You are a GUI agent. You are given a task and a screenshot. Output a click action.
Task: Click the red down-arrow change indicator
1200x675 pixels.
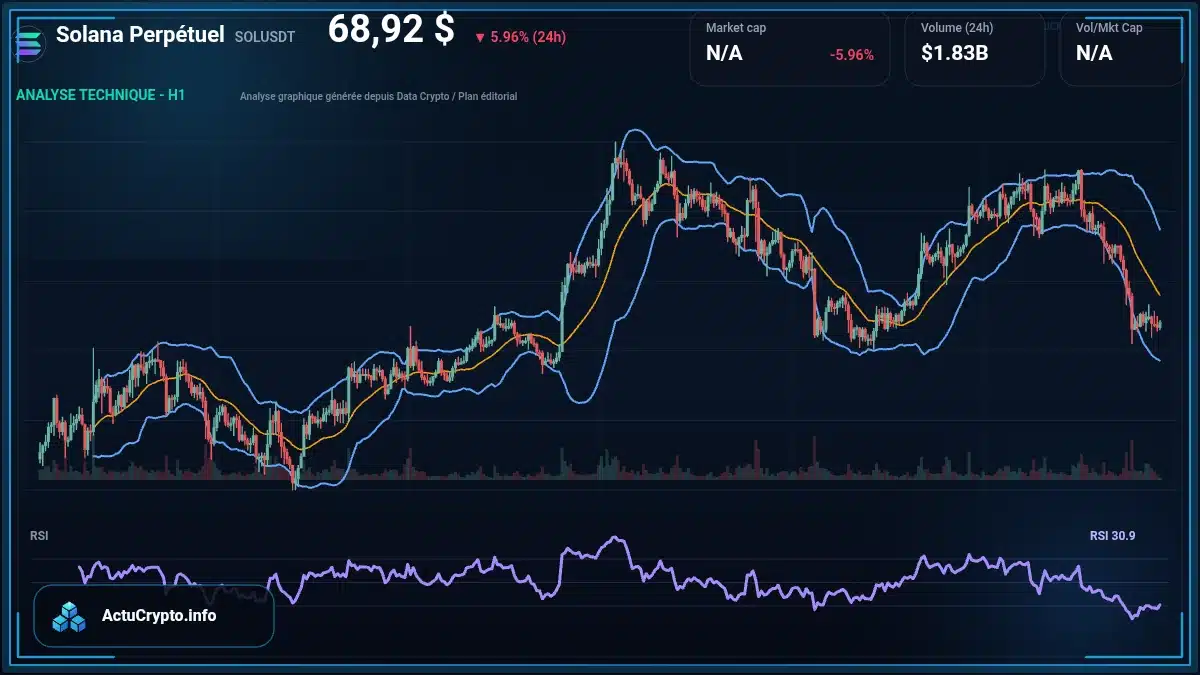click(480, 38)
